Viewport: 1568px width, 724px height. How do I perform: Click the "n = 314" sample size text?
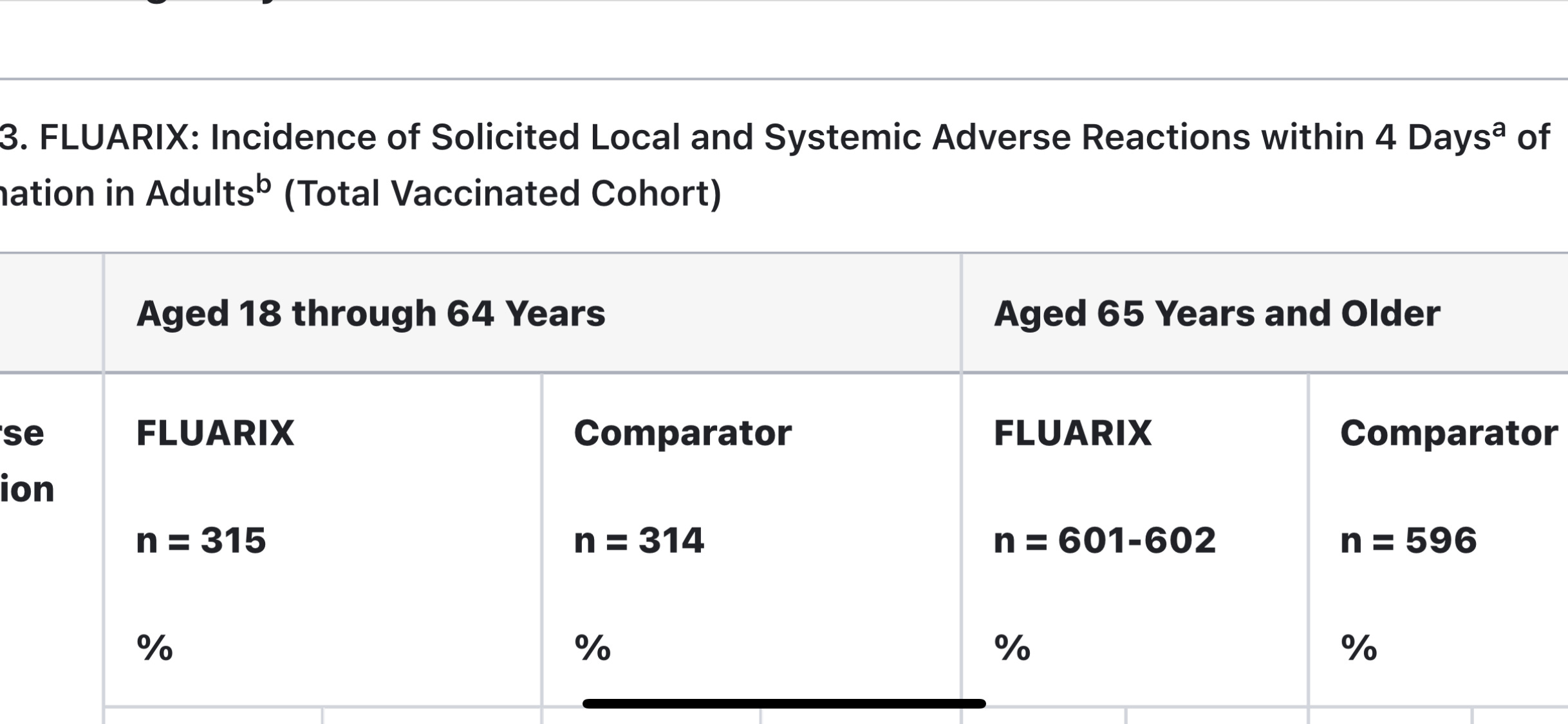pos(639,540)
